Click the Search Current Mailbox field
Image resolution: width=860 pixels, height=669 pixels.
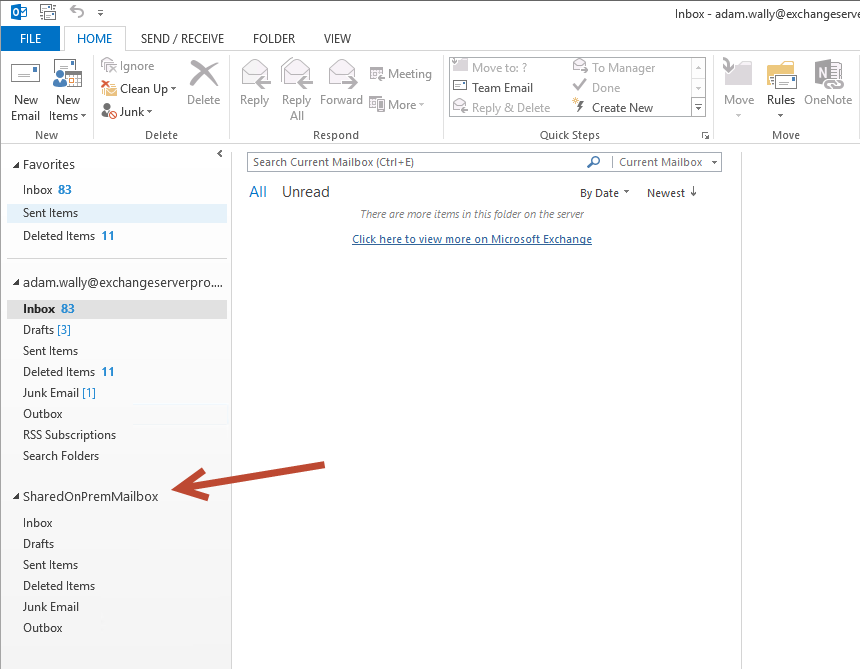417,162
